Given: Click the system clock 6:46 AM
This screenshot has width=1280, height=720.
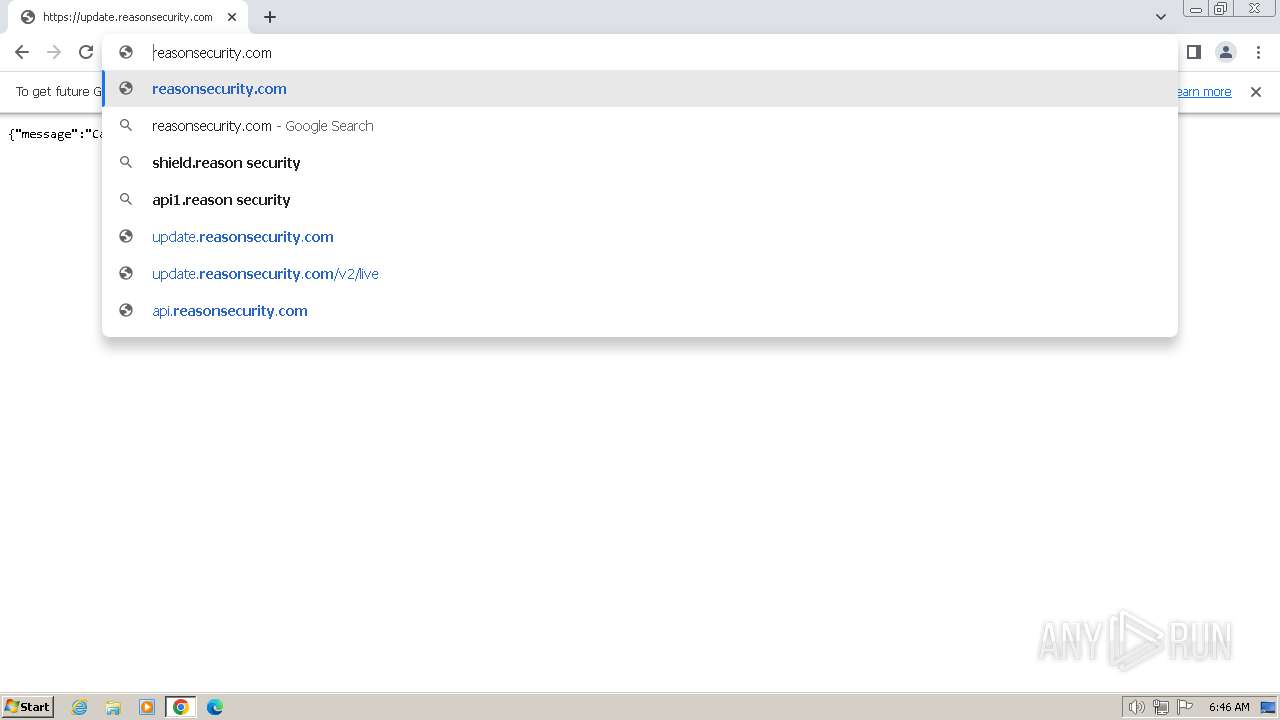Looking at the screenshot, I should (x=1229, y=707).
